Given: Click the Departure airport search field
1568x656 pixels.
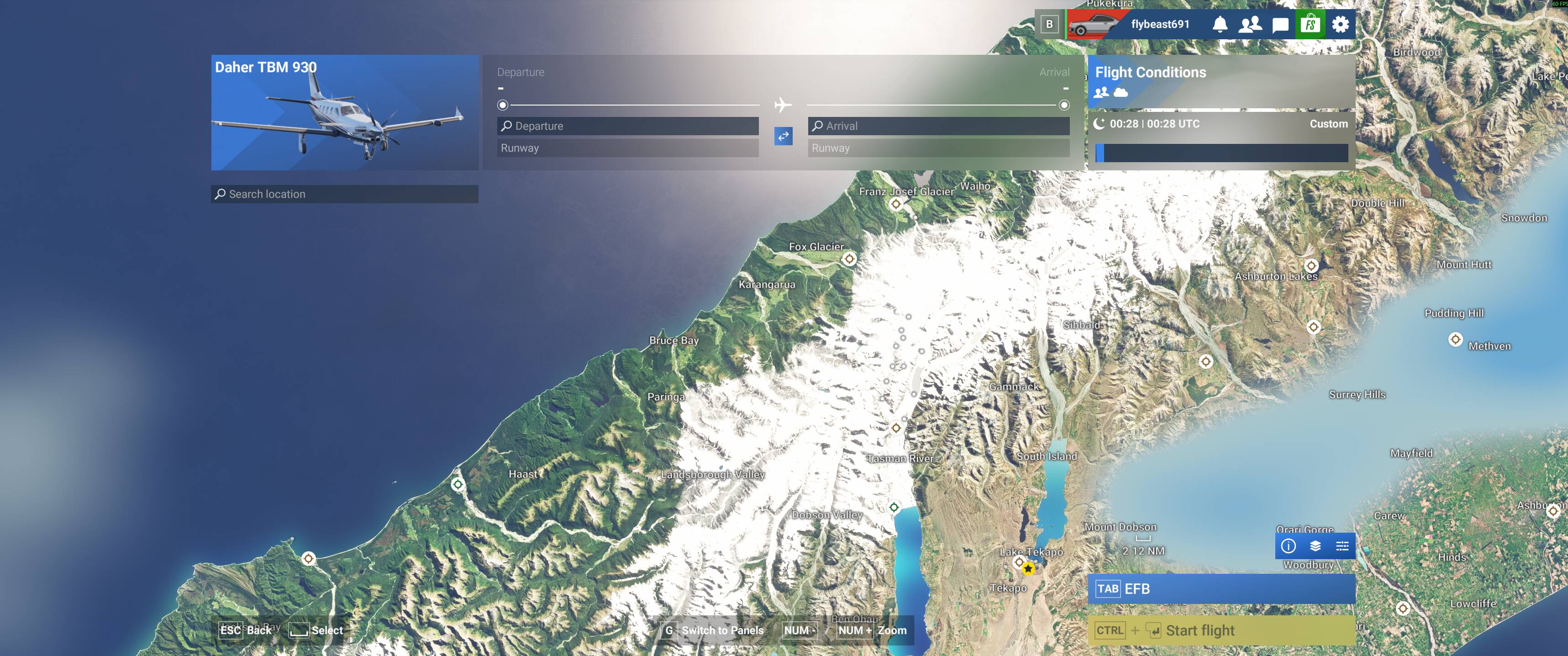Looking at the screenshot, I should click(x=627, y=126).
